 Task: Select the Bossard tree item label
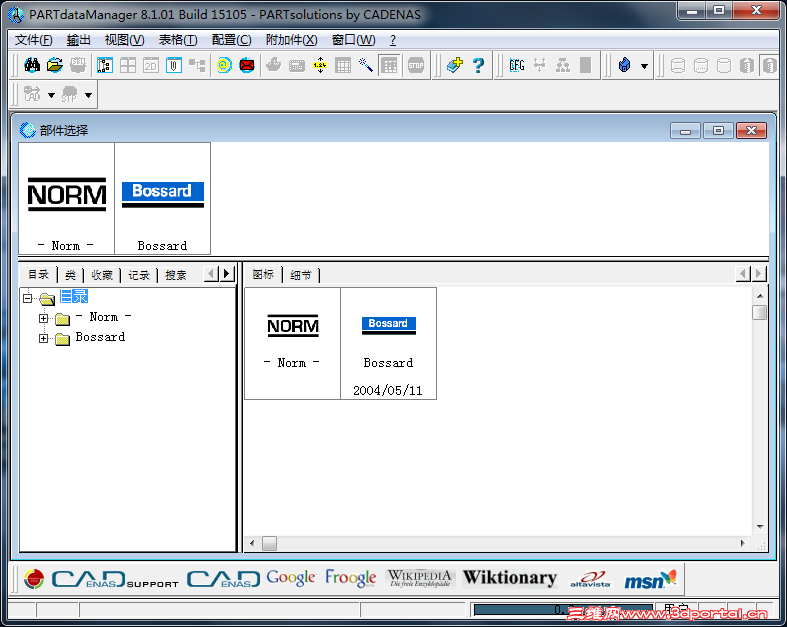pyautogui.click(x=100, y=337)
